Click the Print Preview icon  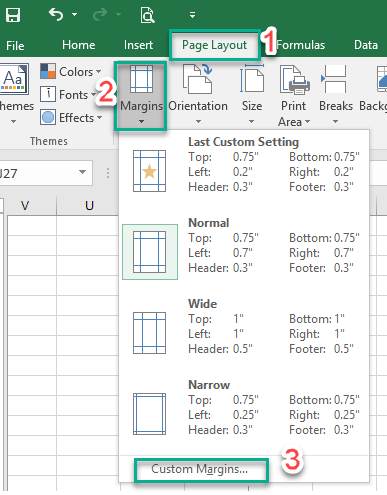point(147,15)
